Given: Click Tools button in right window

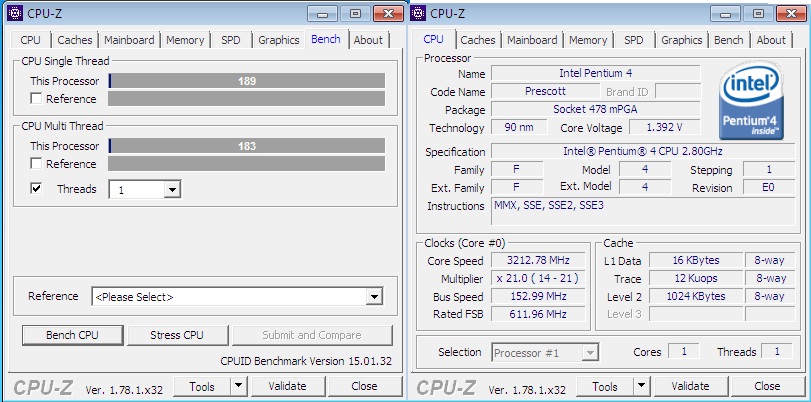Looking at the screenshot, I should click(605, 385).
